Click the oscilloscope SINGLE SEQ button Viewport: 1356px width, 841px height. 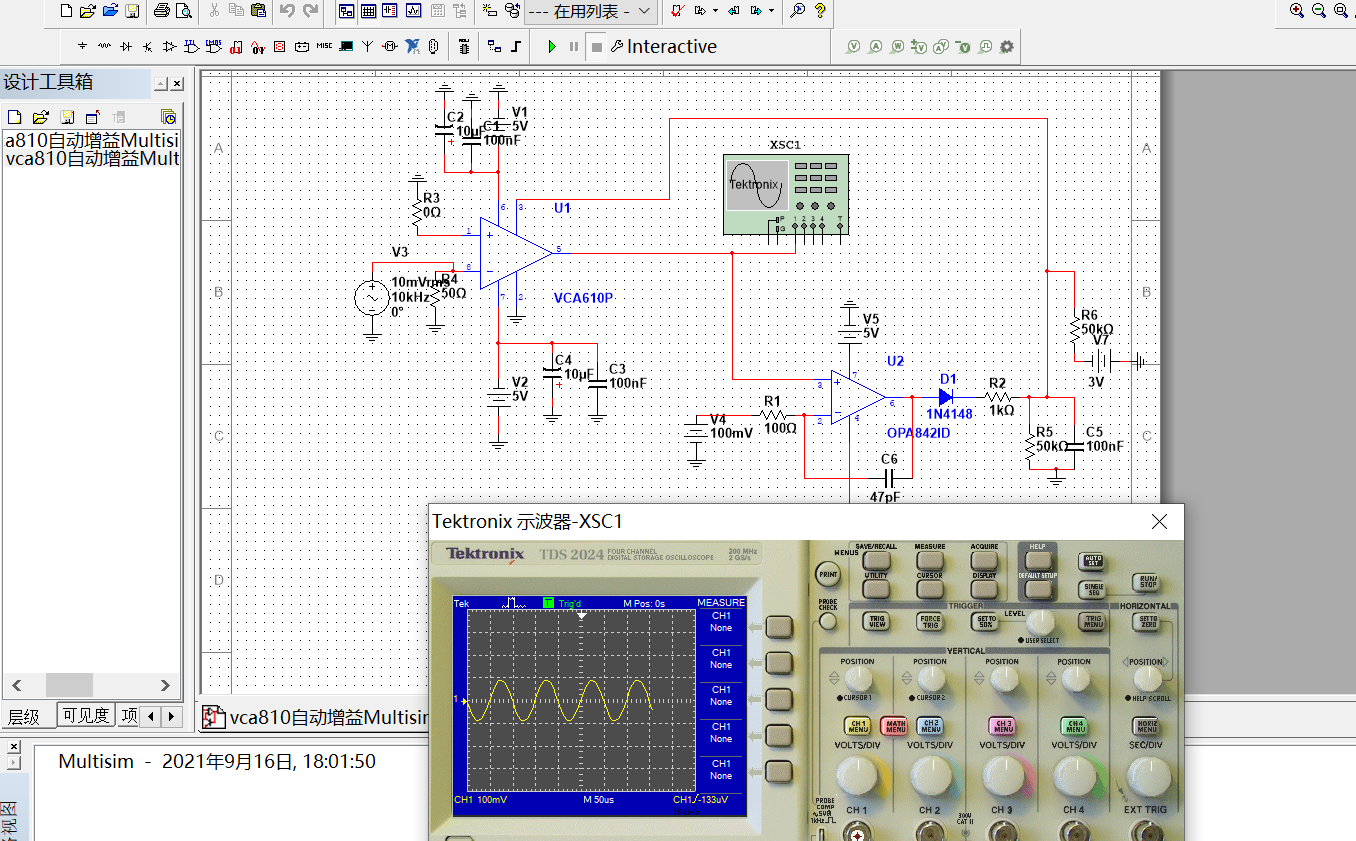click(x=1092, y=590)
